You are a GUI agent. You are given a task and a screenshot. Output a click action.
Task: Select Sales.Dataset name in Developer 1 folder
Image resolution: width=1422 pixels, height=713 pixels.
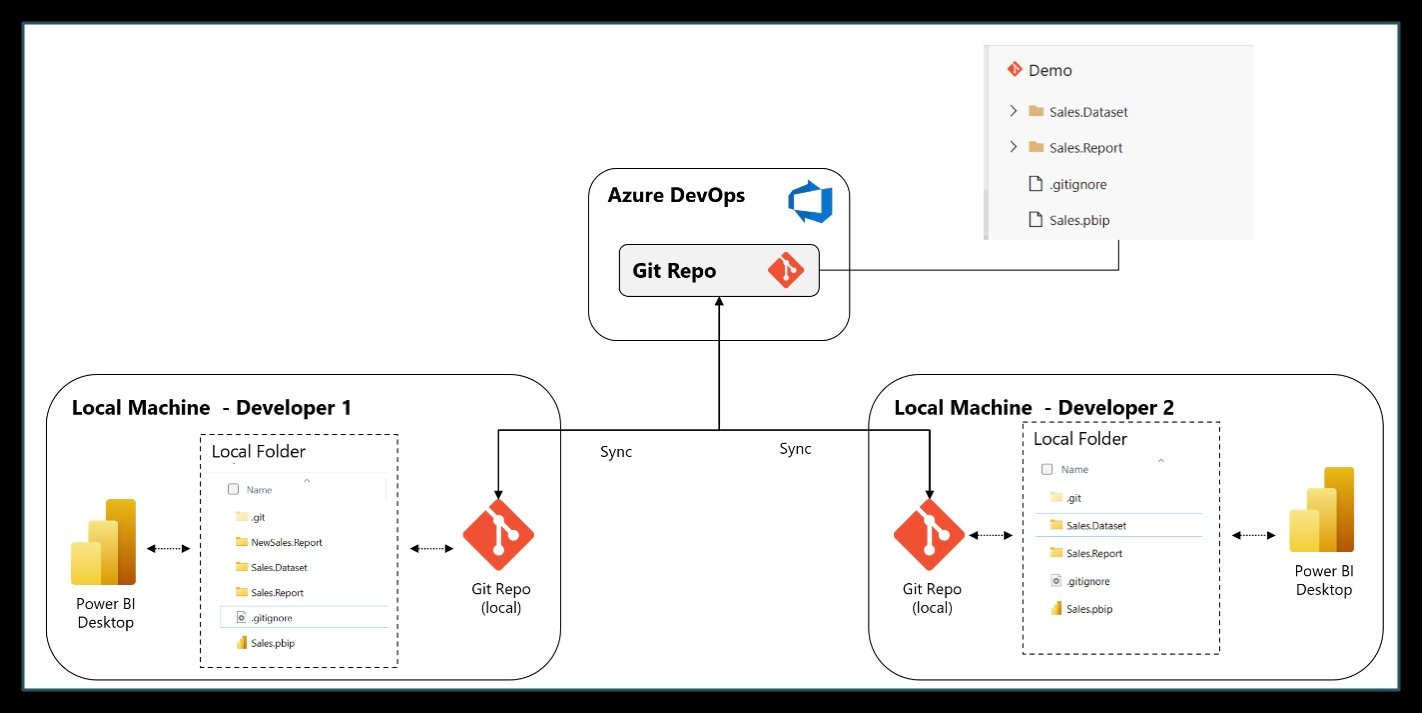pos(279,567)
